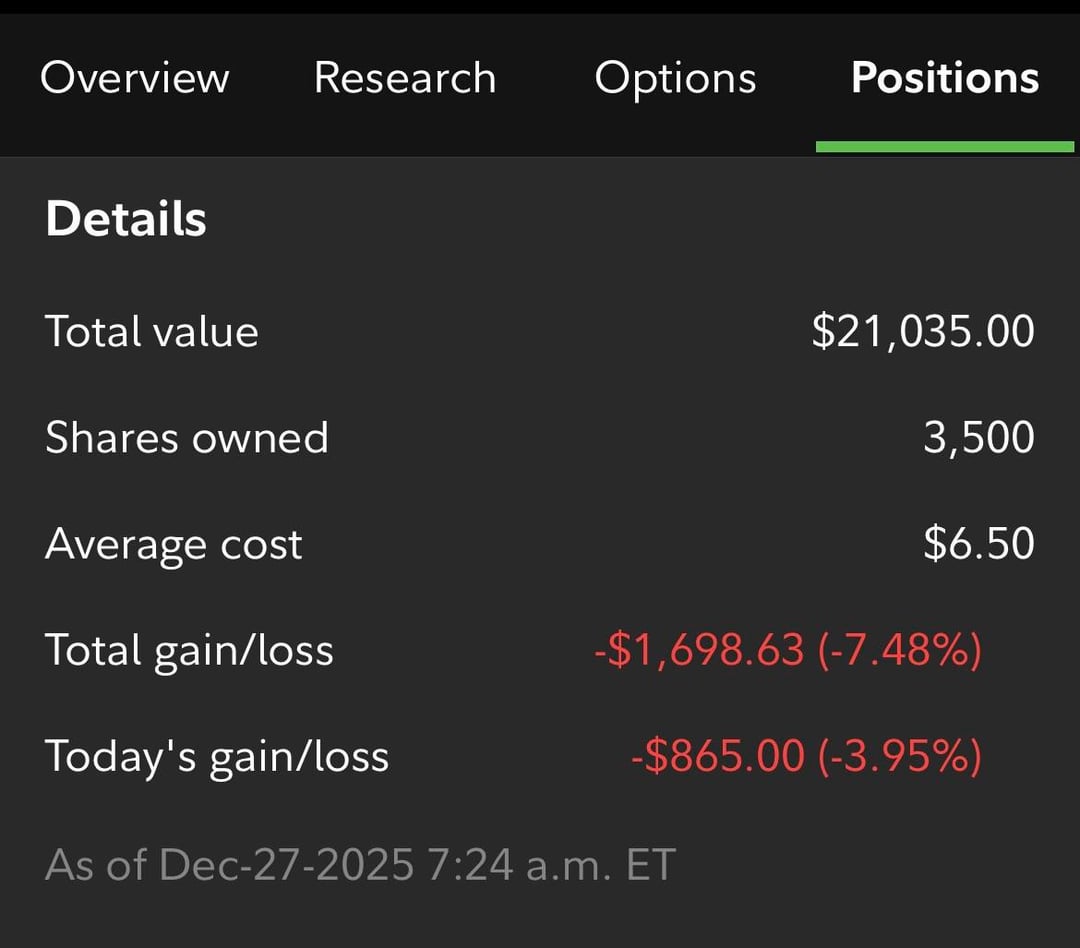Image resolution: width=1080 pixels, height=948 pixels.
Task: Tap the Total value label
Action: point(152,332)
